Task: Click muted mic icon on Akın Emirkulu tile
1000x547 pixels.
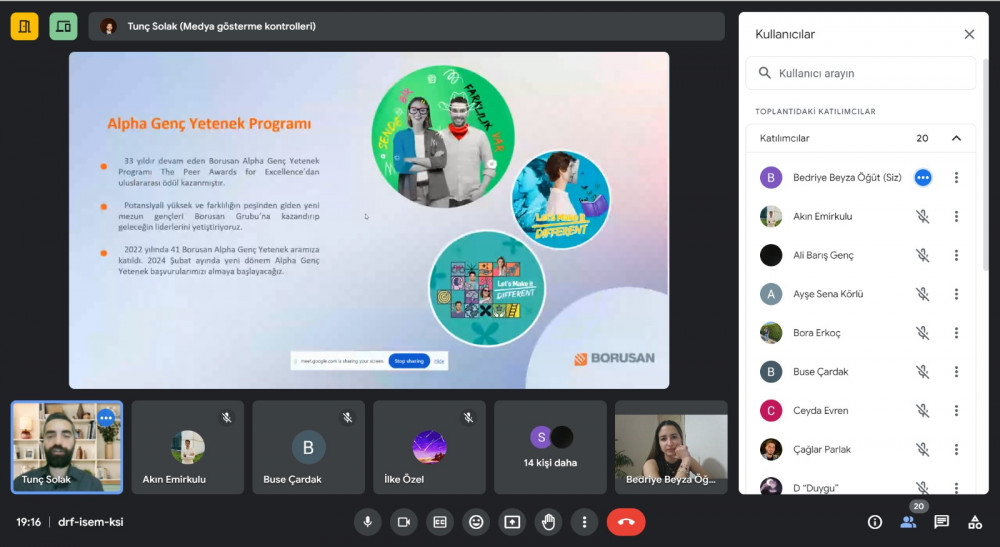Action: coord(226,418)
